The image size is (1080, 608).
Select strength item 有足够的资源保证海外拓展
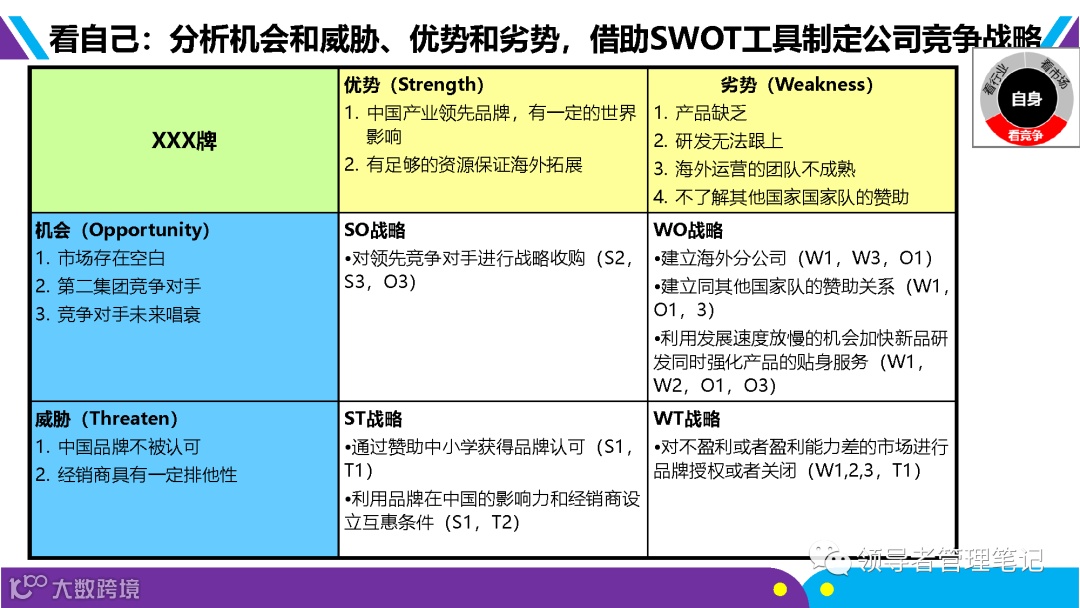(463, 165)
